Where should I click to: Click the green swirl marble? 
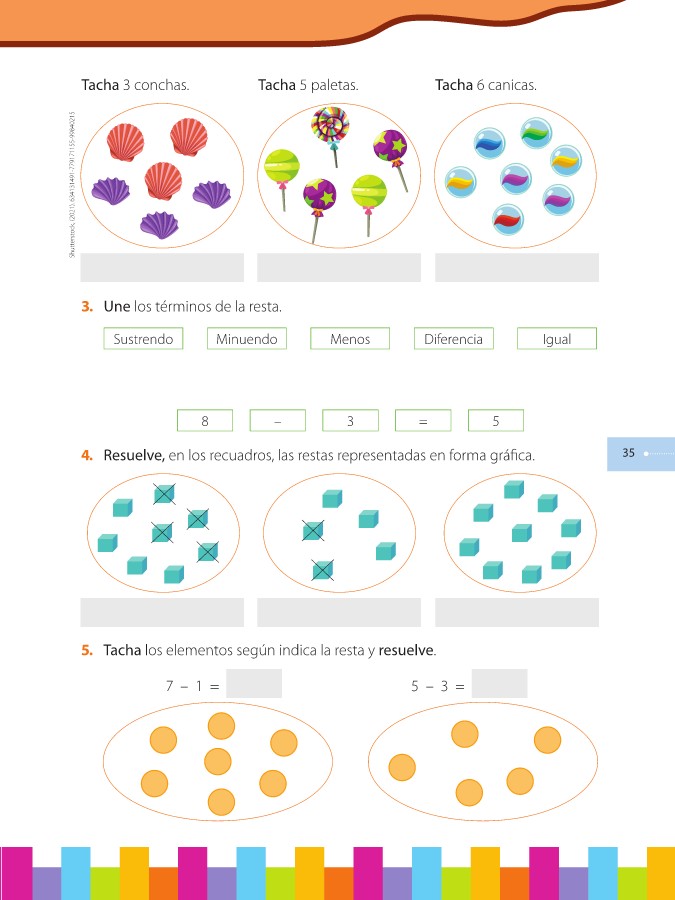click(537, 133)
